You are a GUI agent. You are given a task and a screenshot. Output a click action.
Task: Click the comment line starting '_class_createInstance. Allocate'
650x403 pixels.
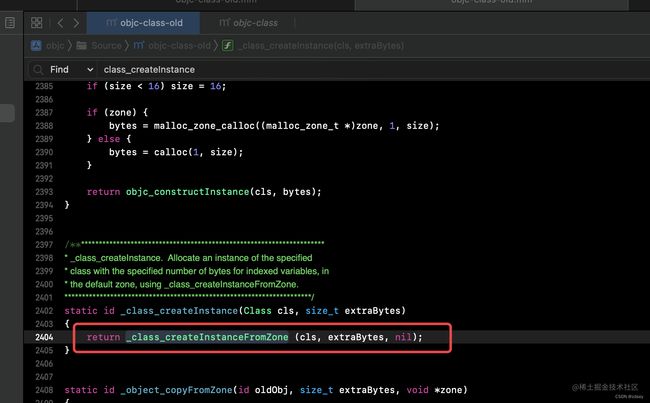(x=188, y=258)
